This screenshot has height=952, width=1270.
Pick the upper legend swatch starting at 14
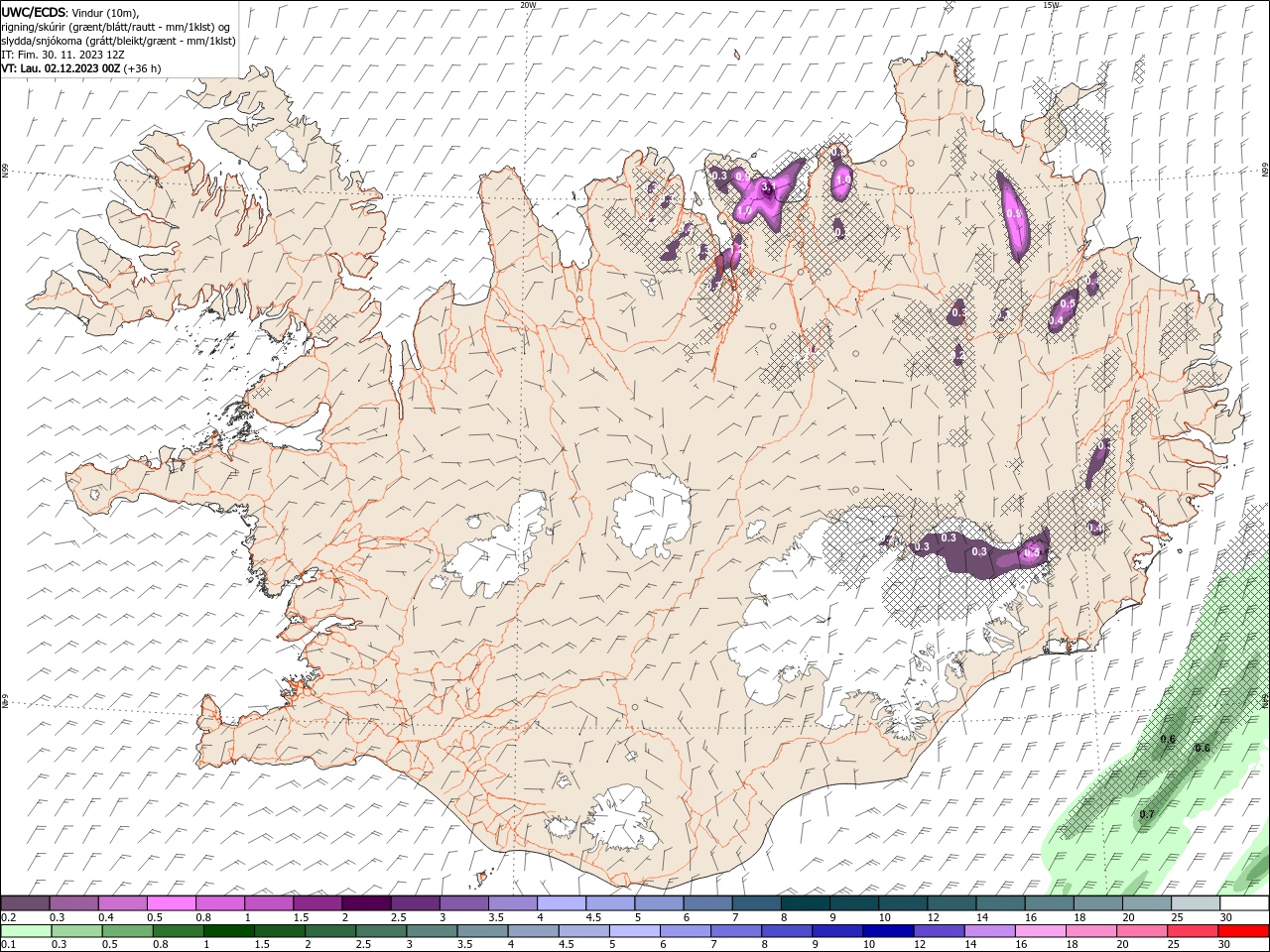click(1001, 903)
